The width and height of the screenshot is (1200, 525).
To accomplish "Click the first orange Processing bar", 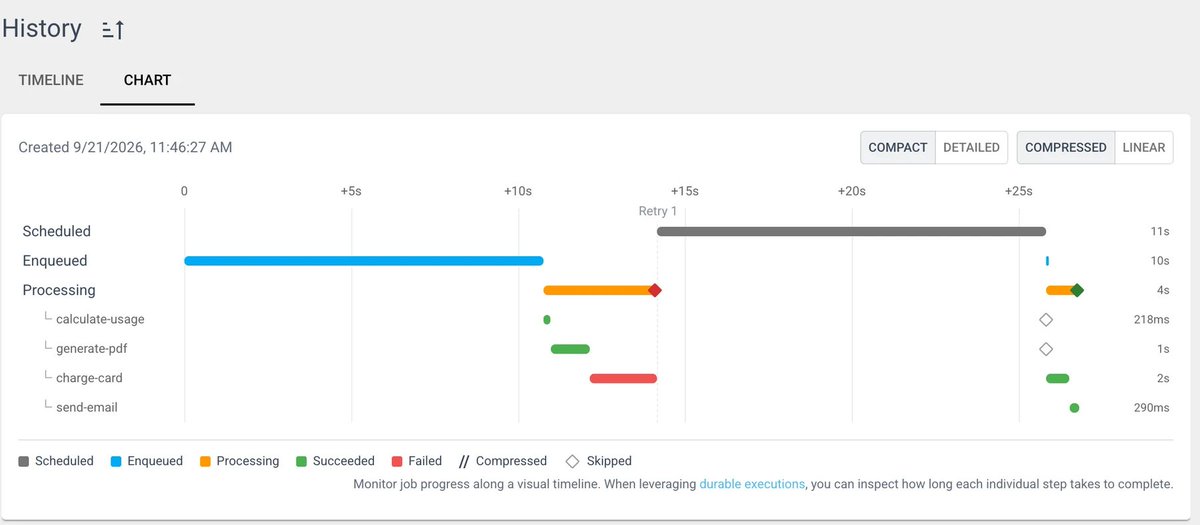I will [598, 290].
